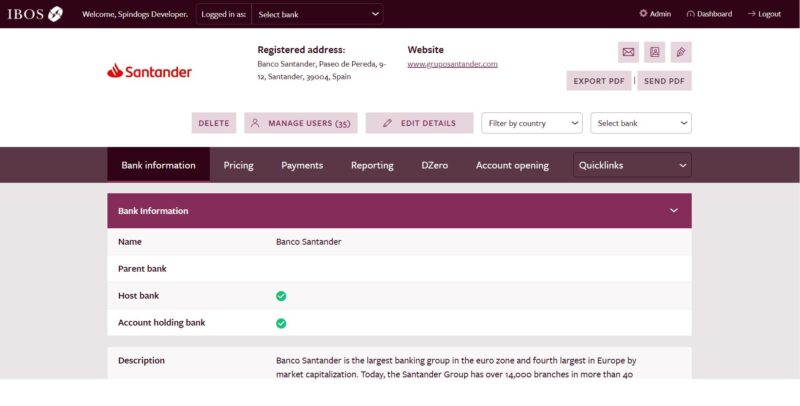Open the Reporting tab
Viewport: 800px width, 406px height.
(372, 165)
